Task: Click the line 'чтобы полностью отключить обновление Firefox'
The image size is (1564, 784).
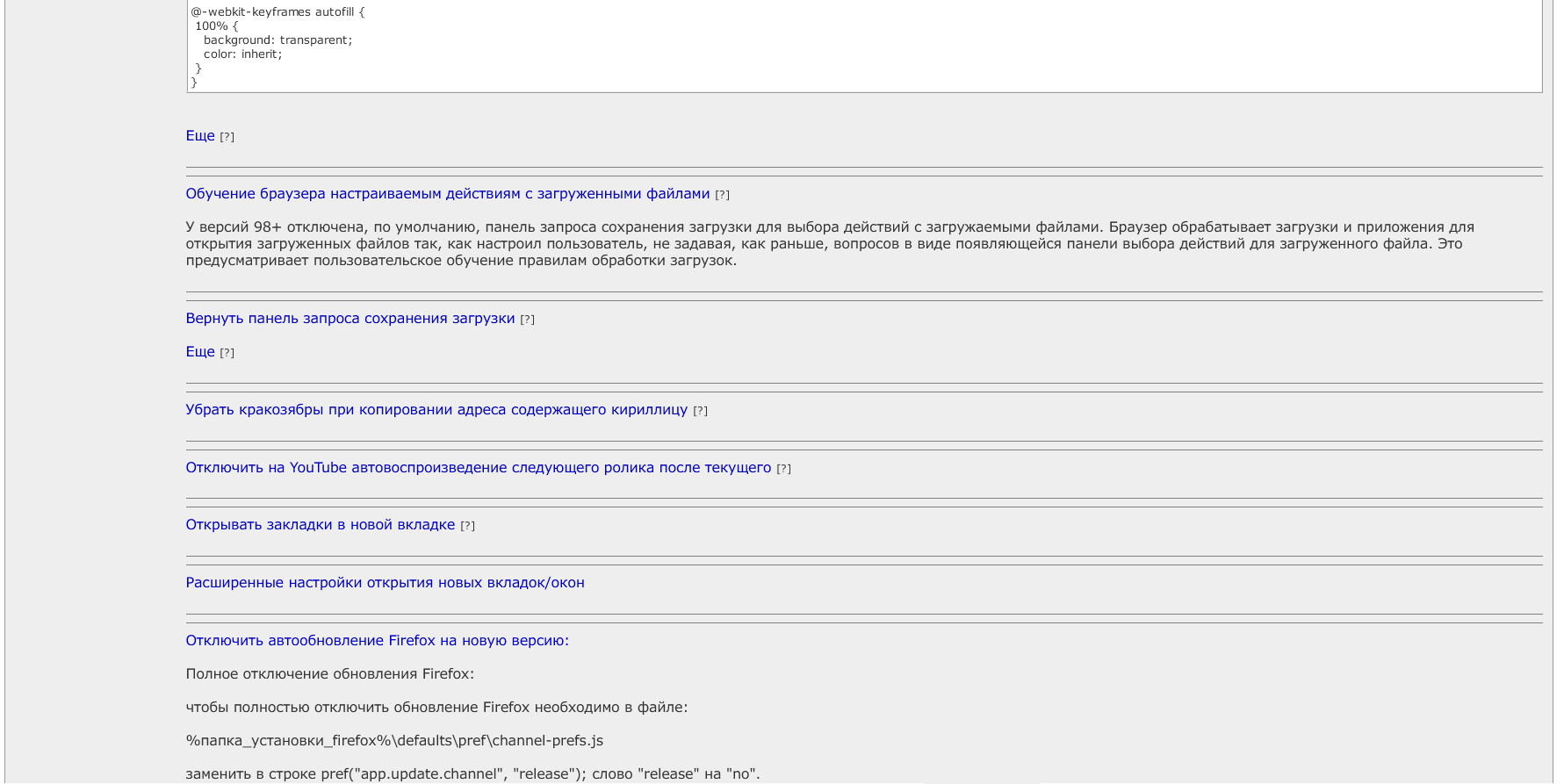Action: 436,708
